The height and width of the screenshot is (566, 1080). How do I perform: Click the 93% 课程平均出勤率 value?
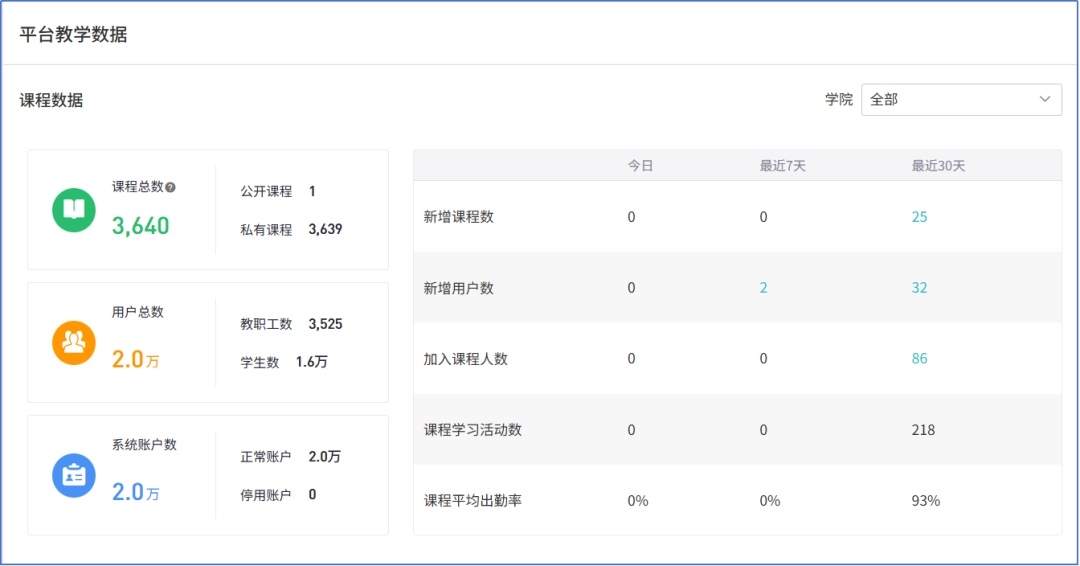[925, 501]
